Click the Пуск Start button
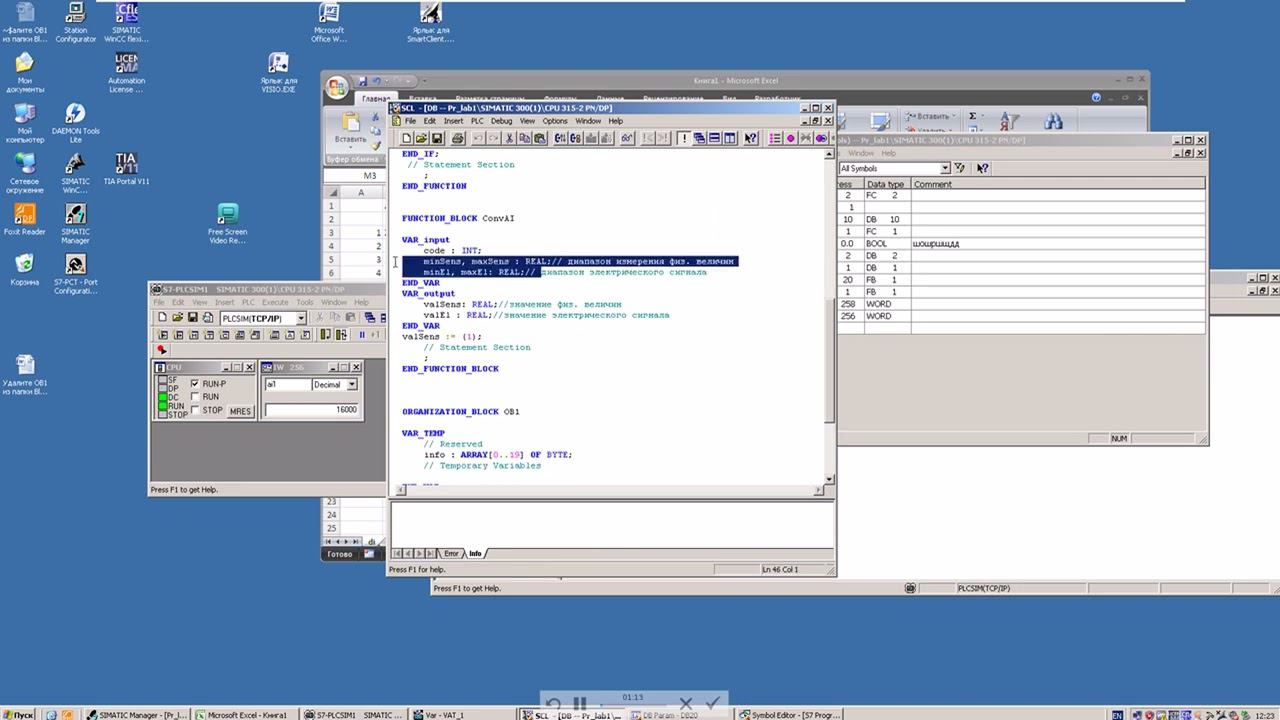 (x=18, y=715)
